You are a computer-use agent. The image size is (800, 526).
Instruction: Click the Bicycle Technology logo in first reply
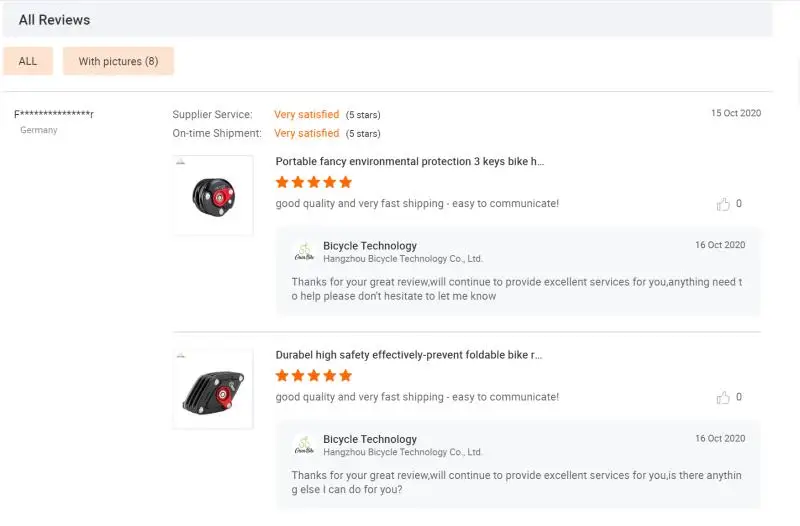(x=304, y=252)
